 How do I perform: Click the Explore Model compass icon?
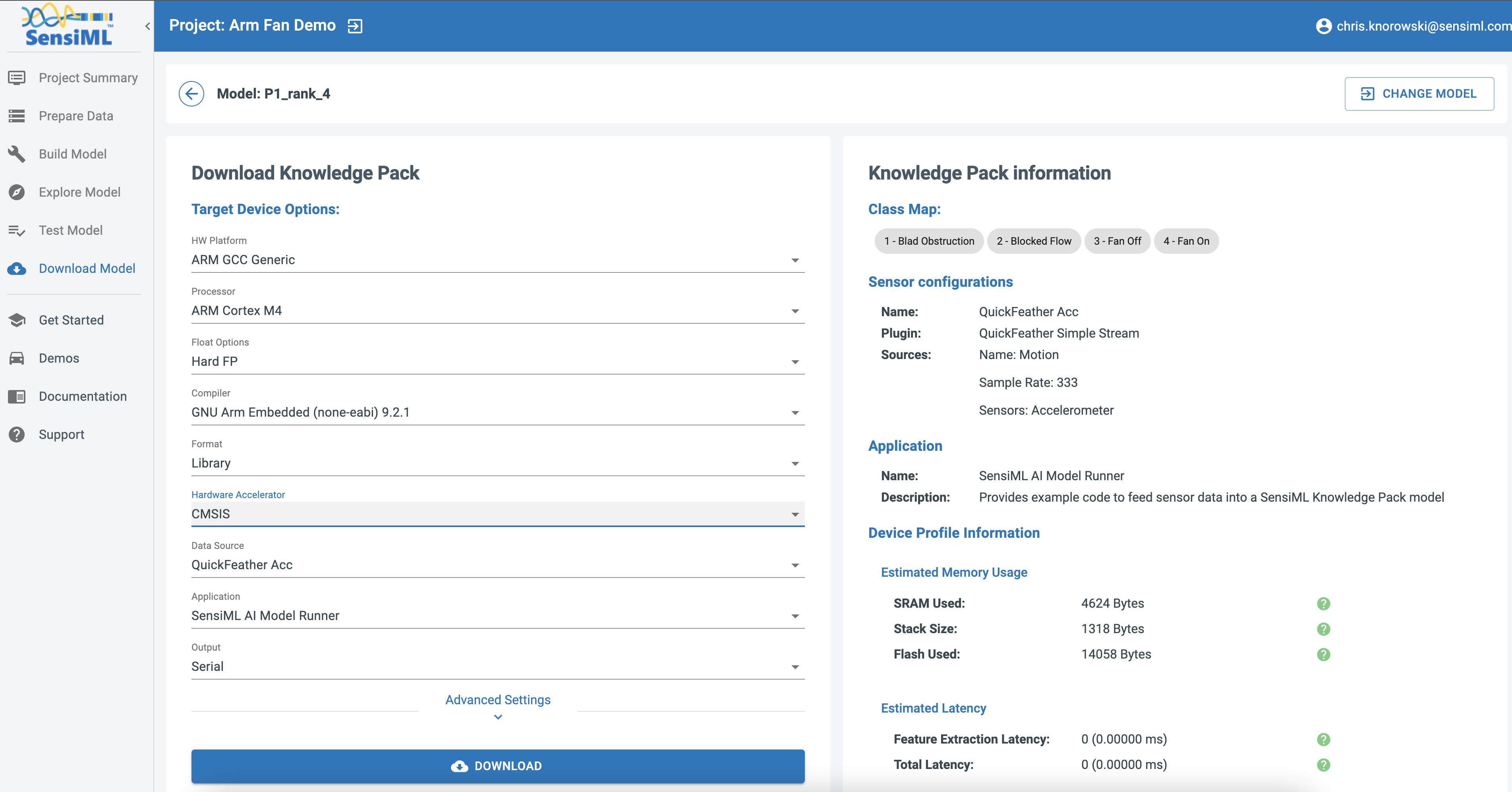(16, 192)
